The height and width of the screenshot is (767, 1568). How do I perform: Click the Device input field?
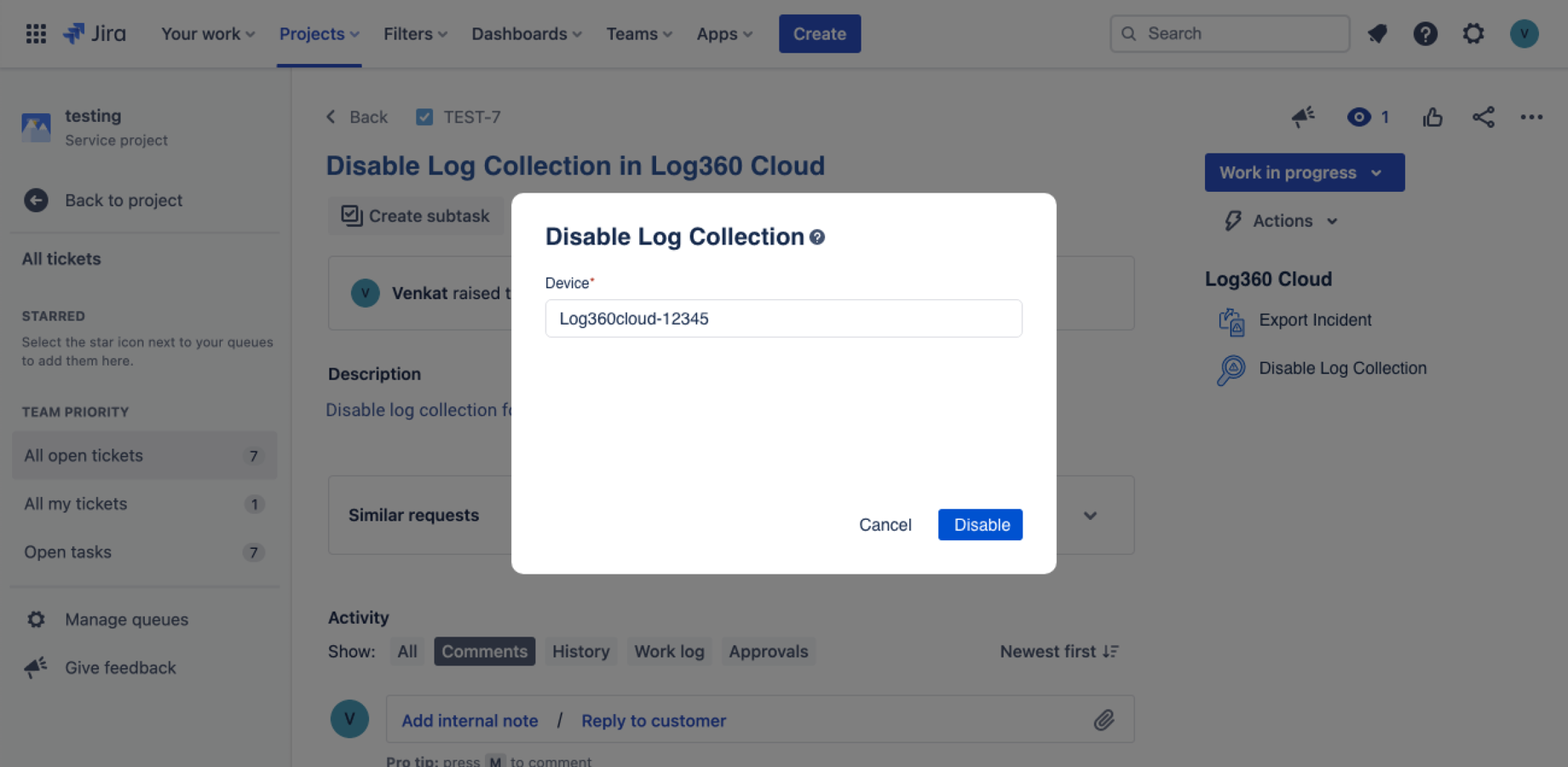[783, 319]
